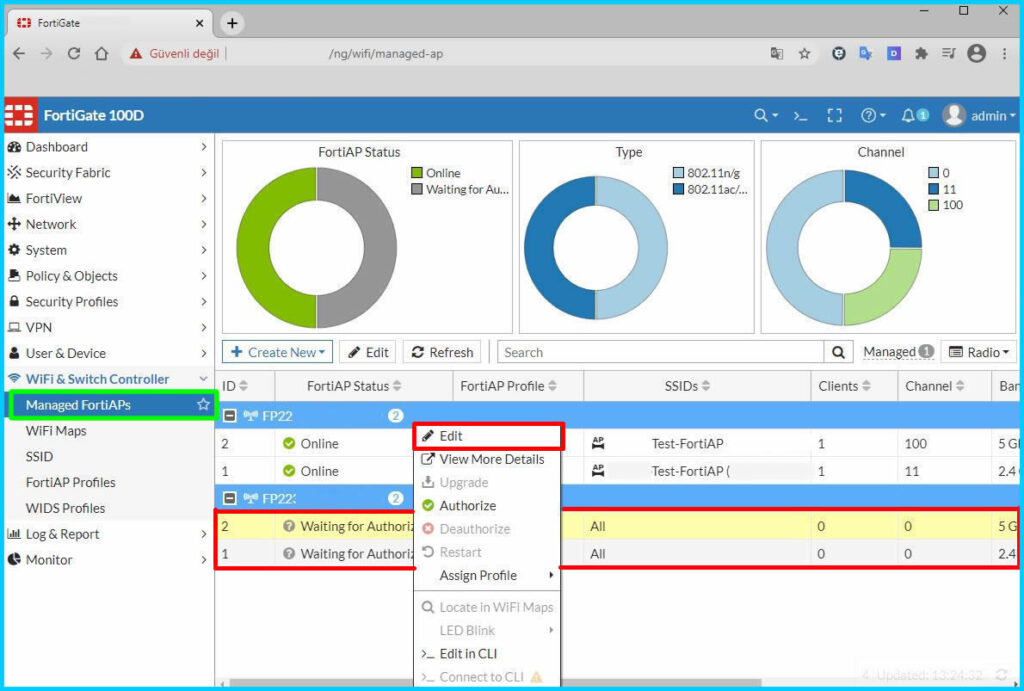Go to browser home page icon
Image resolution: width=1024 pixels, height=691 pixels.
(x=101, y=54)
